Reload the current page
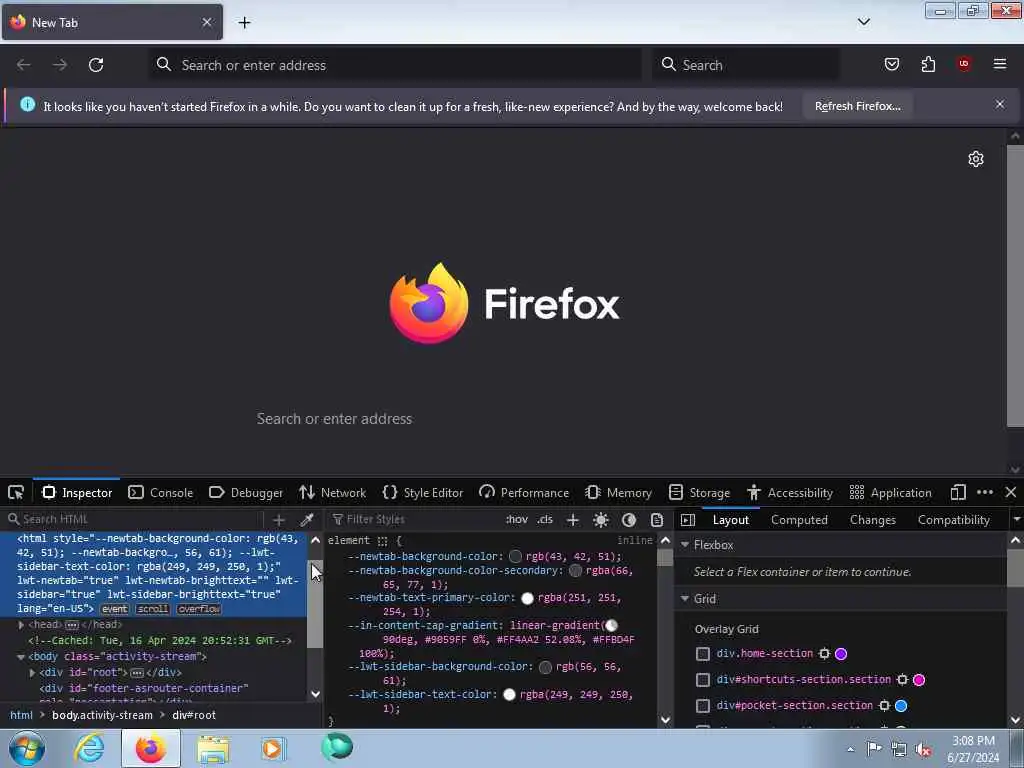Viewport: 1024px width, 768px height. coord(96,65)
